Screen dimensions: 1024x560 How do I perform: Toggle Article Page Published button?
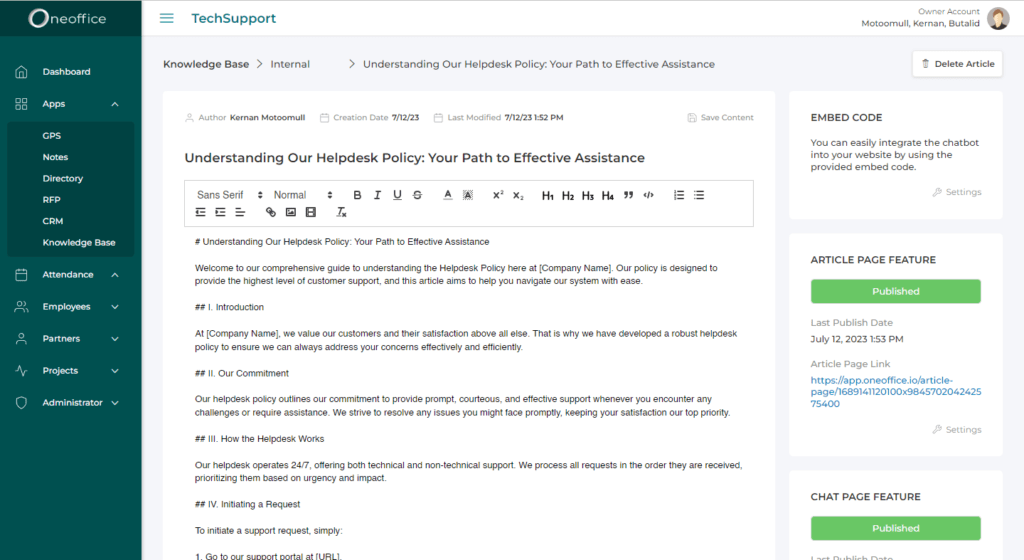895,291
